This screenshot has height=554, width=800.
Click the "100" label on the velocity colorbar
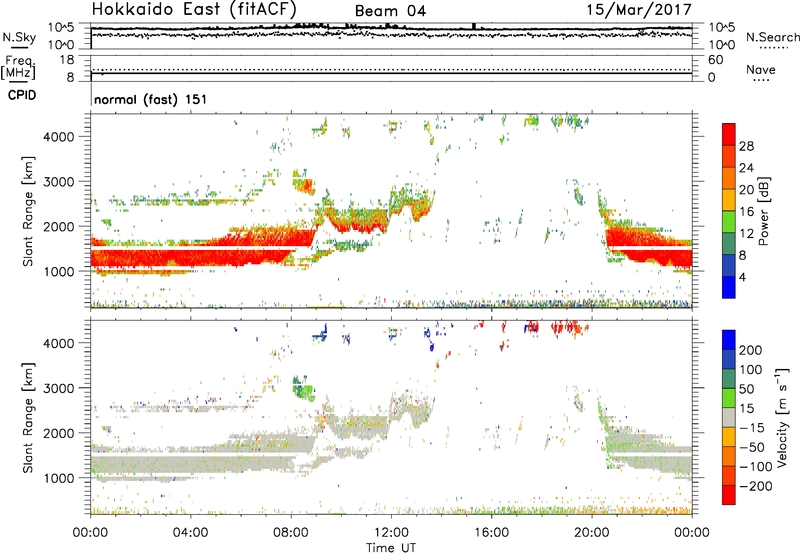tap(751, 369)
